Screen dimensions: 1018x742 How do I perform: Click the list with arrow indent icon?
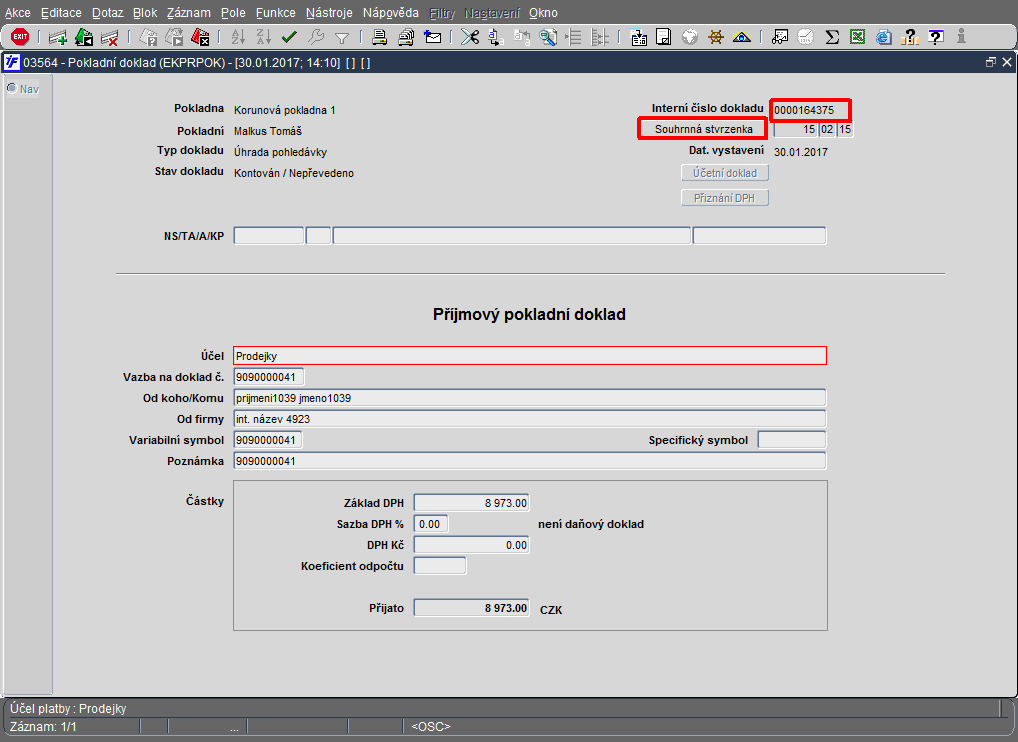pyautogui.click(x=574, y=38)
